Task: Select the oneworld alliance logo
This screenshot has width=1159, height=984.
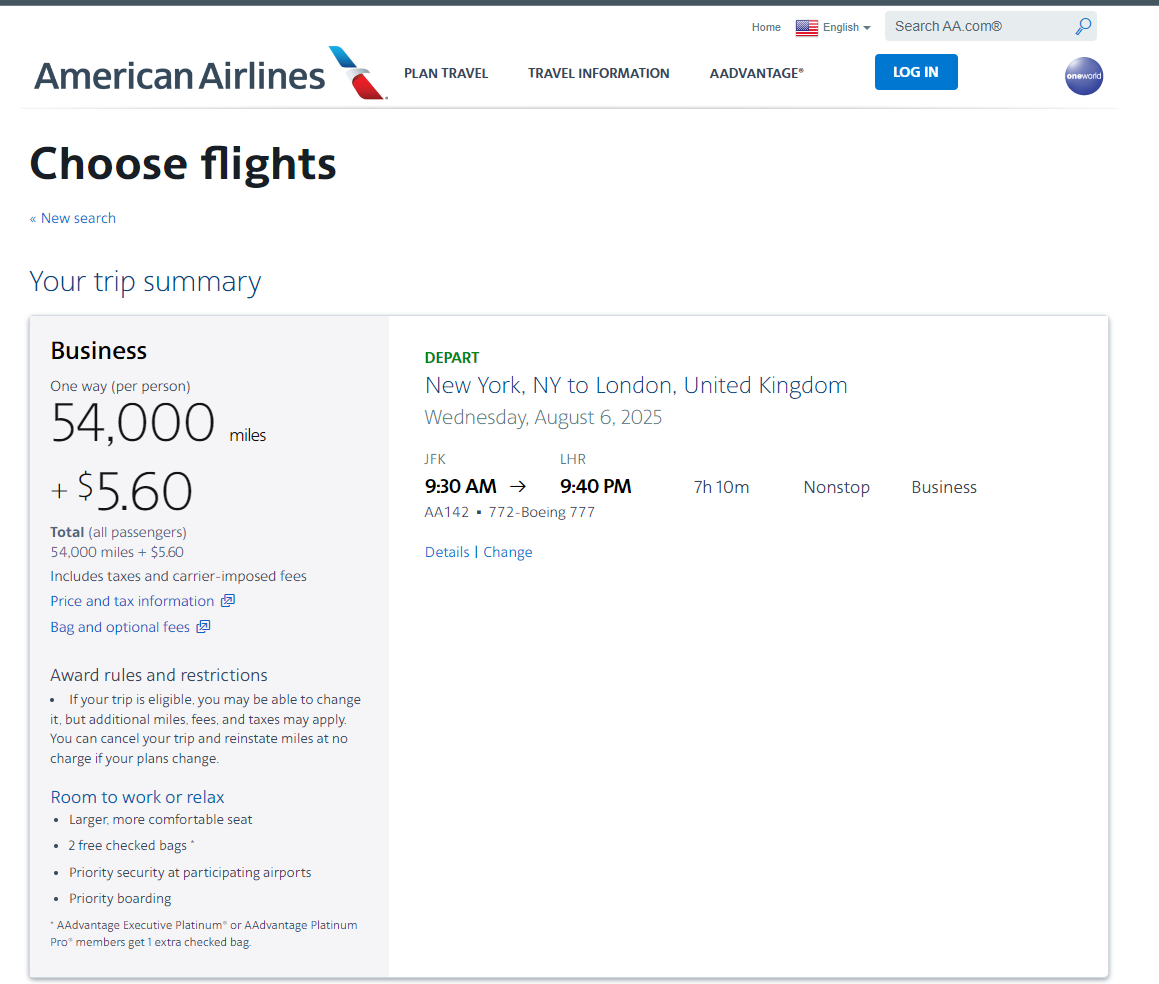Action: pyautogui.click(x=1084, y=76)
